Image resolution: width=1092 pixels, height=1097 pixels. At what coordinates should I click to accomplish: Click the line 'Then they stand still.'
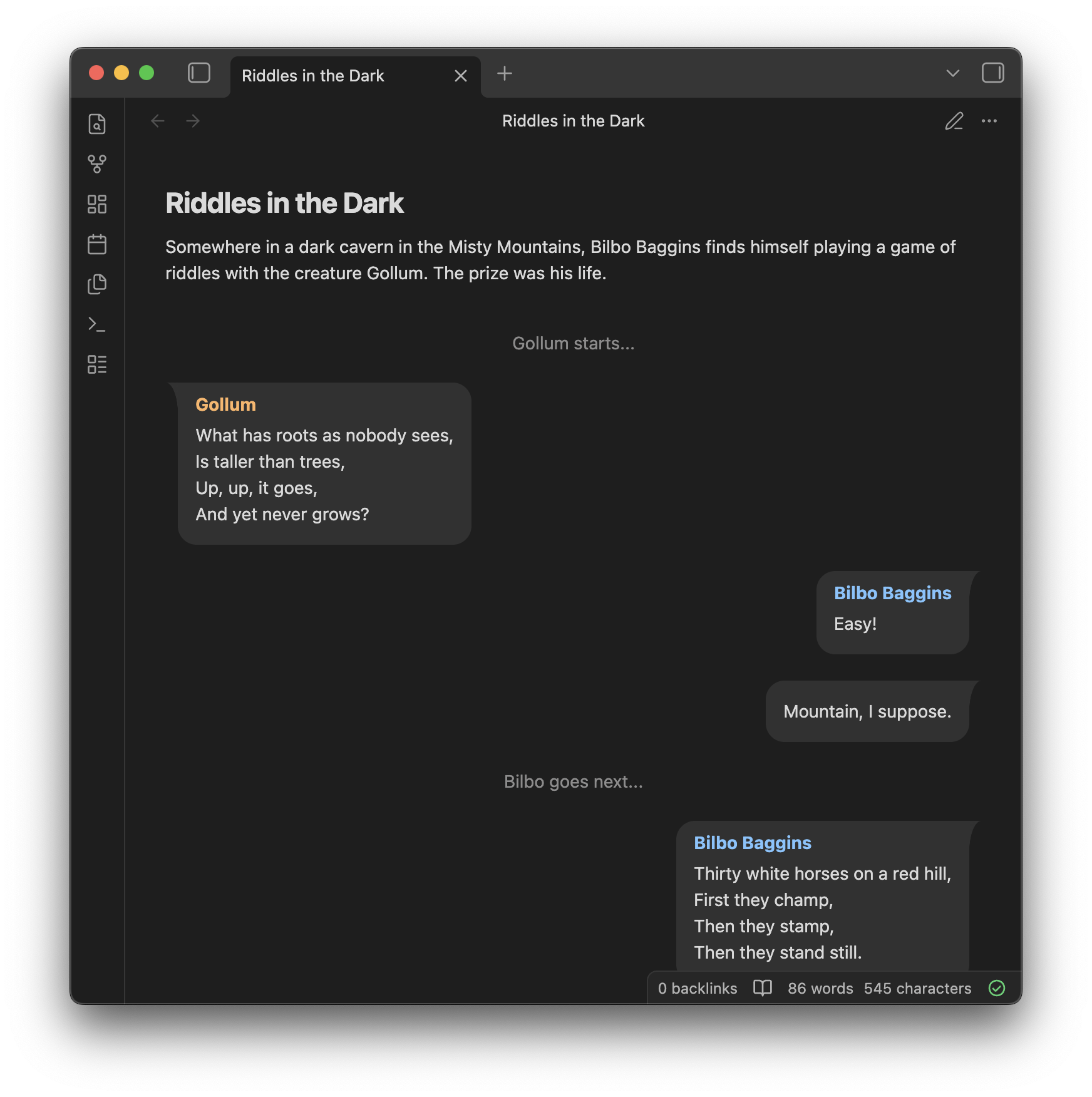tap(778, 952)
